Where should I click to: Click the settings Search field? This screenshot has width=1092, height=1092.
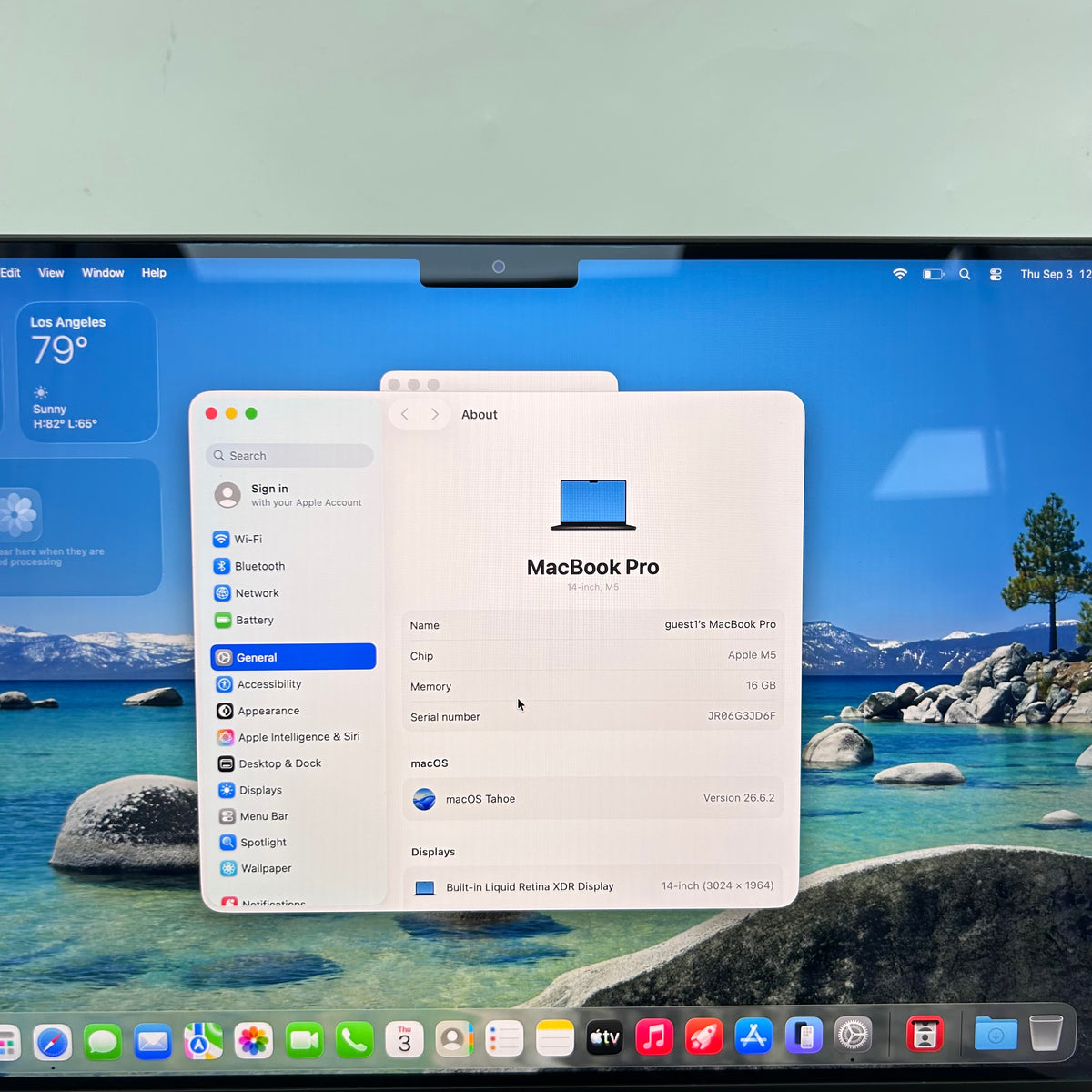[x=290, y=456]
